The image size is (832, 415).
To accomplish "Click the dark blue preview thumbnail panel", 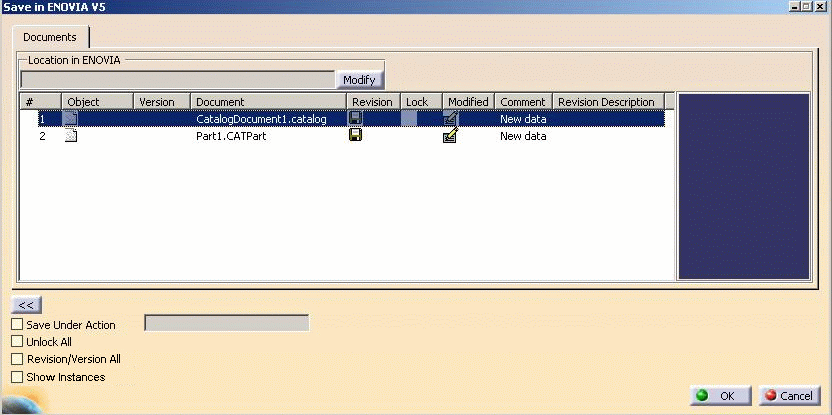I will (x=742, y=186).
